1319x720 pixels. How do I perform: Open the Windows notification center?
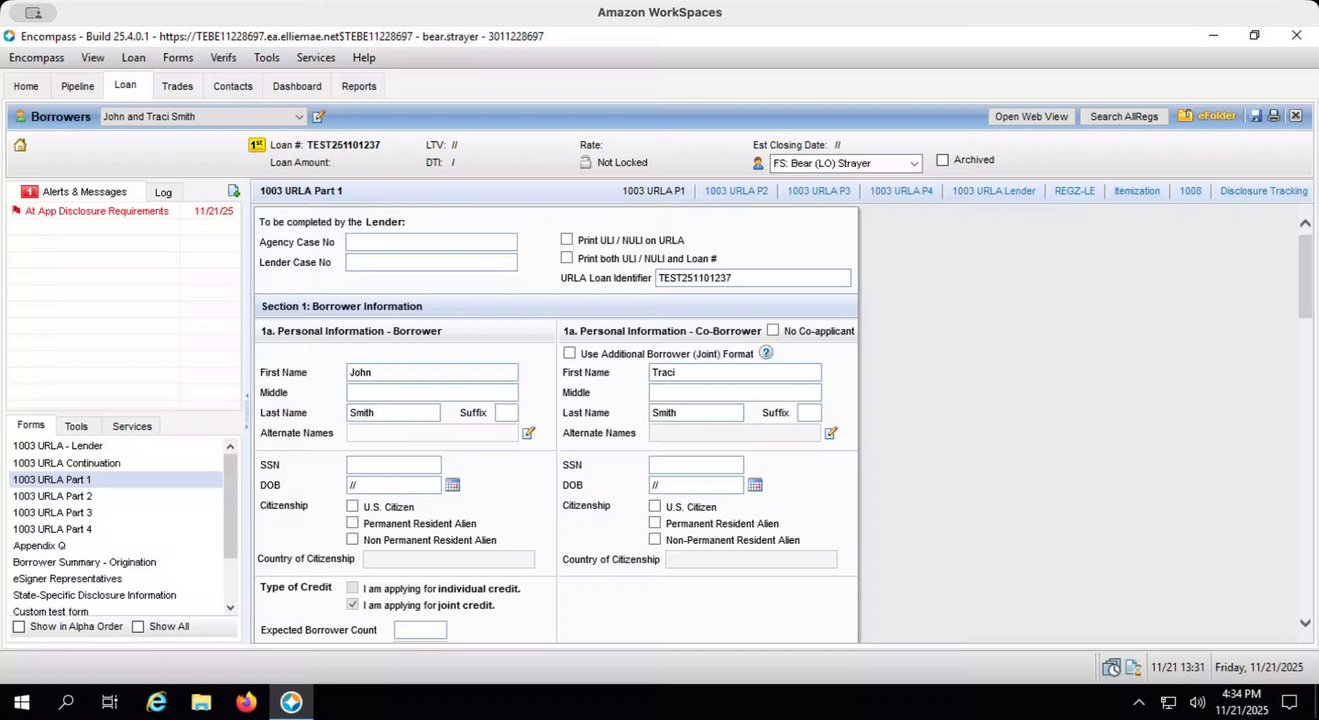1290,702
